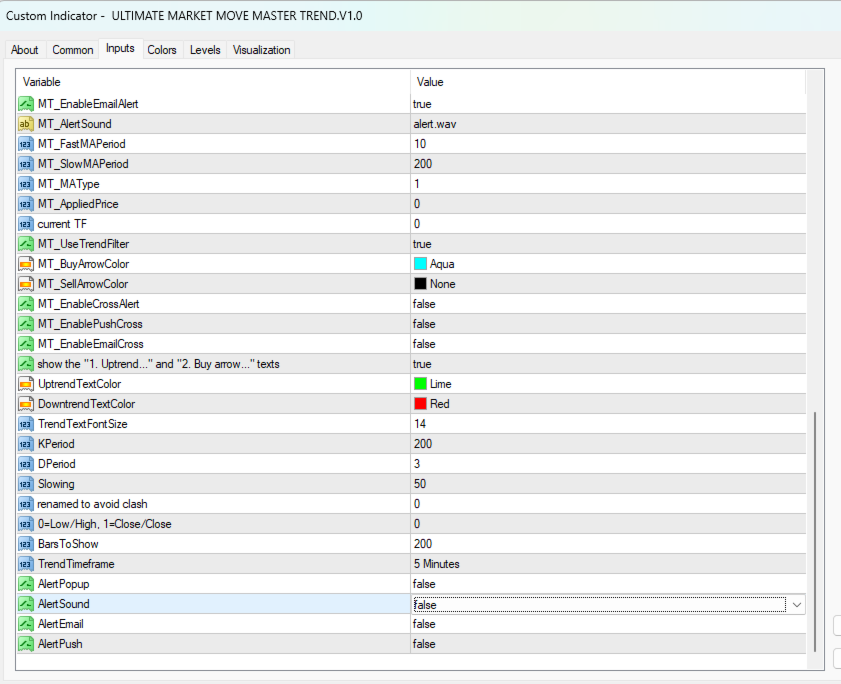Click the MT_EnableEmailAlert boolean icon

pos(26,104)
